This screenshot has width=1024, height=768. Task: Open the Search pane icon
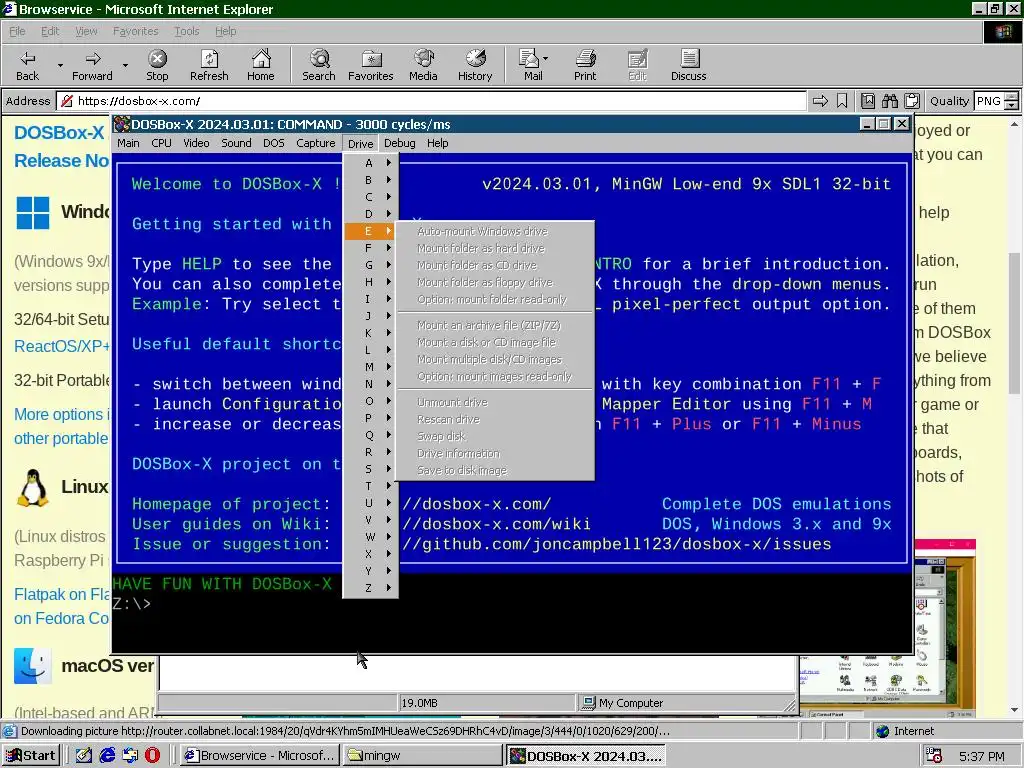pos(319,65)
